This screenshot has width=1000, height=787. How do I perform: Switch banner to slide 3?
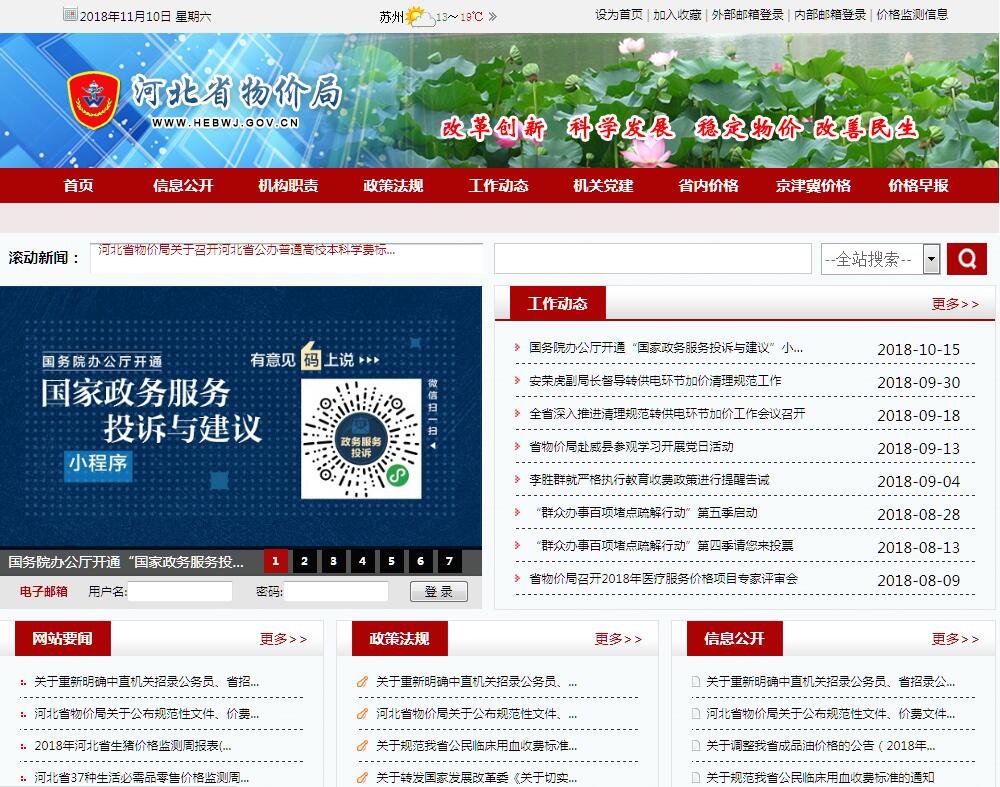(x=334, y=561)
